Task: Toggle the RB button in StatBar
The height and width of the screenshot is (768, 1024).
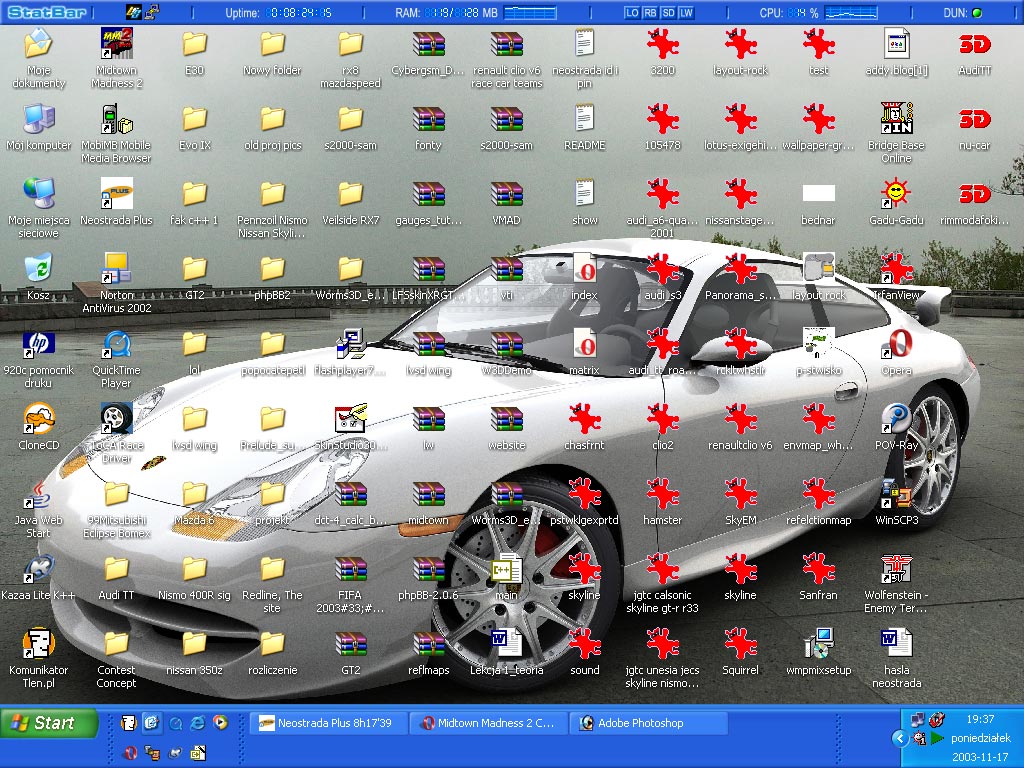Action: 650,13
